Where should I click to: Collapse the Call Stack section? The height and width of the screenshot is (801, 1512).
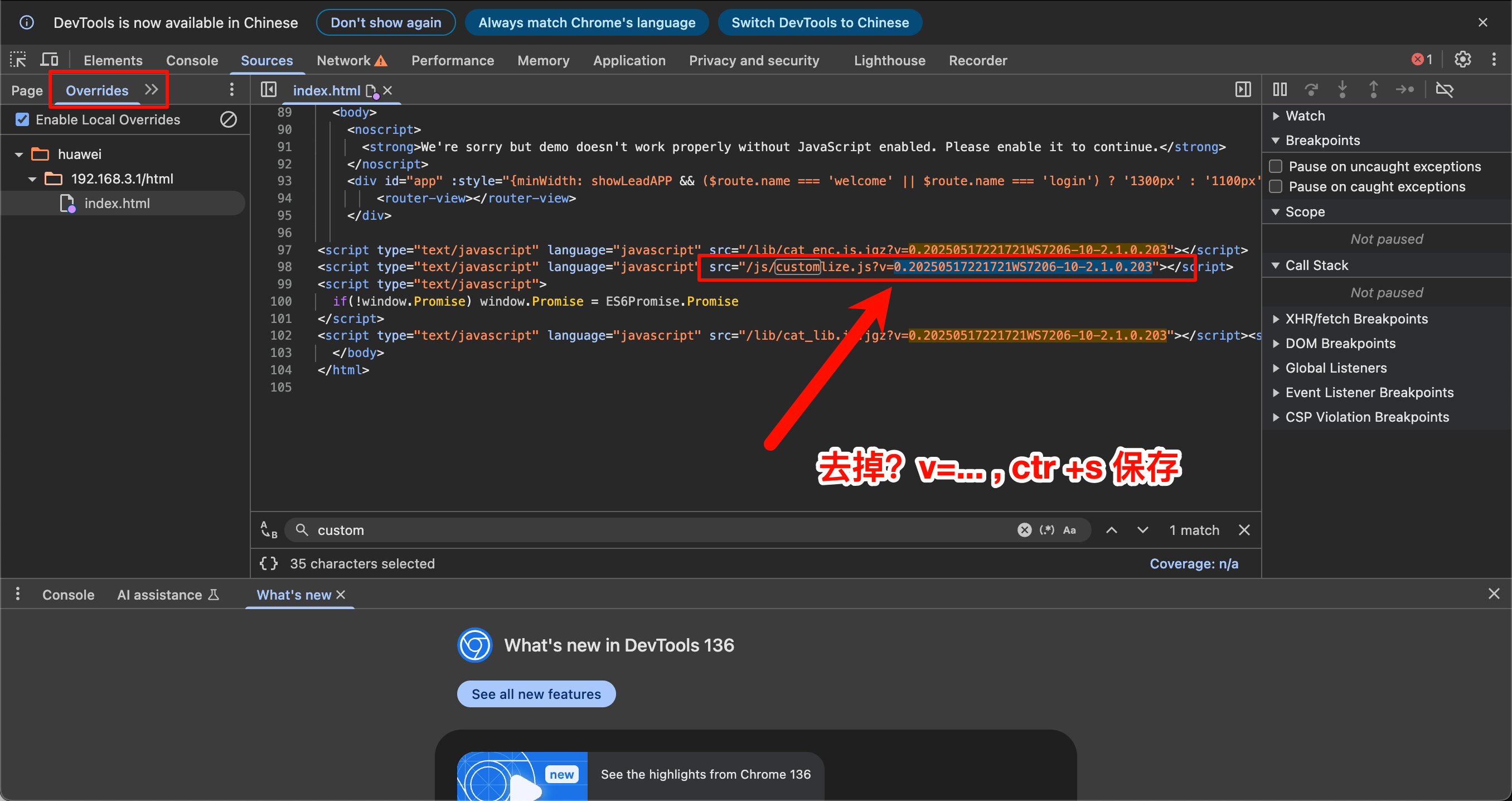[1276, 266]
